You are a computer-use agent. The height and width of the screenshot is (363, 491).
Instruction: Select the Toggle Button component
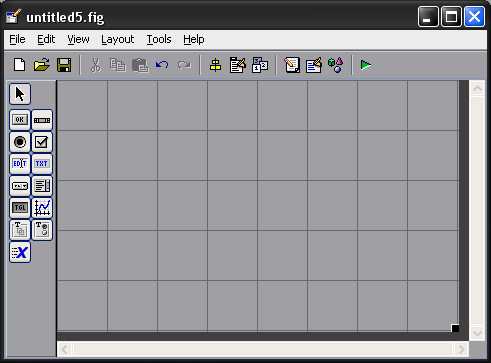click(x=20, y=208)
